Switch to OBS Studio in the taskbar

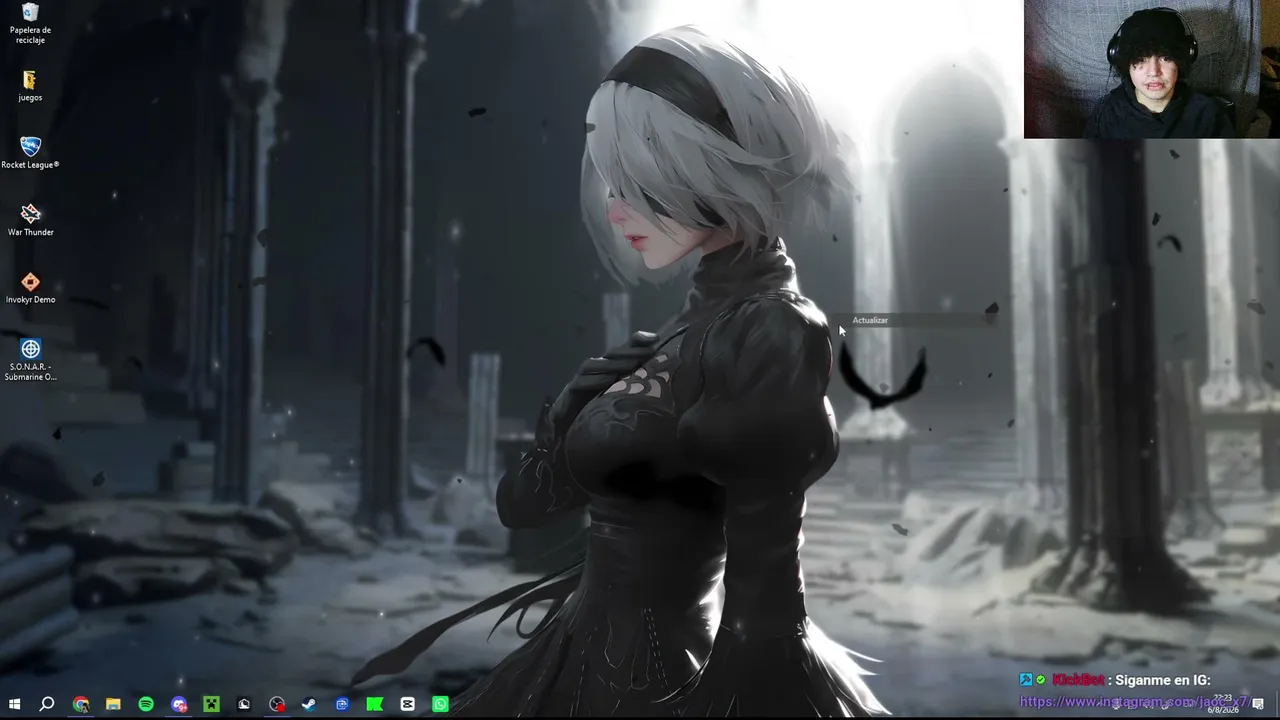tap(277, 704)
